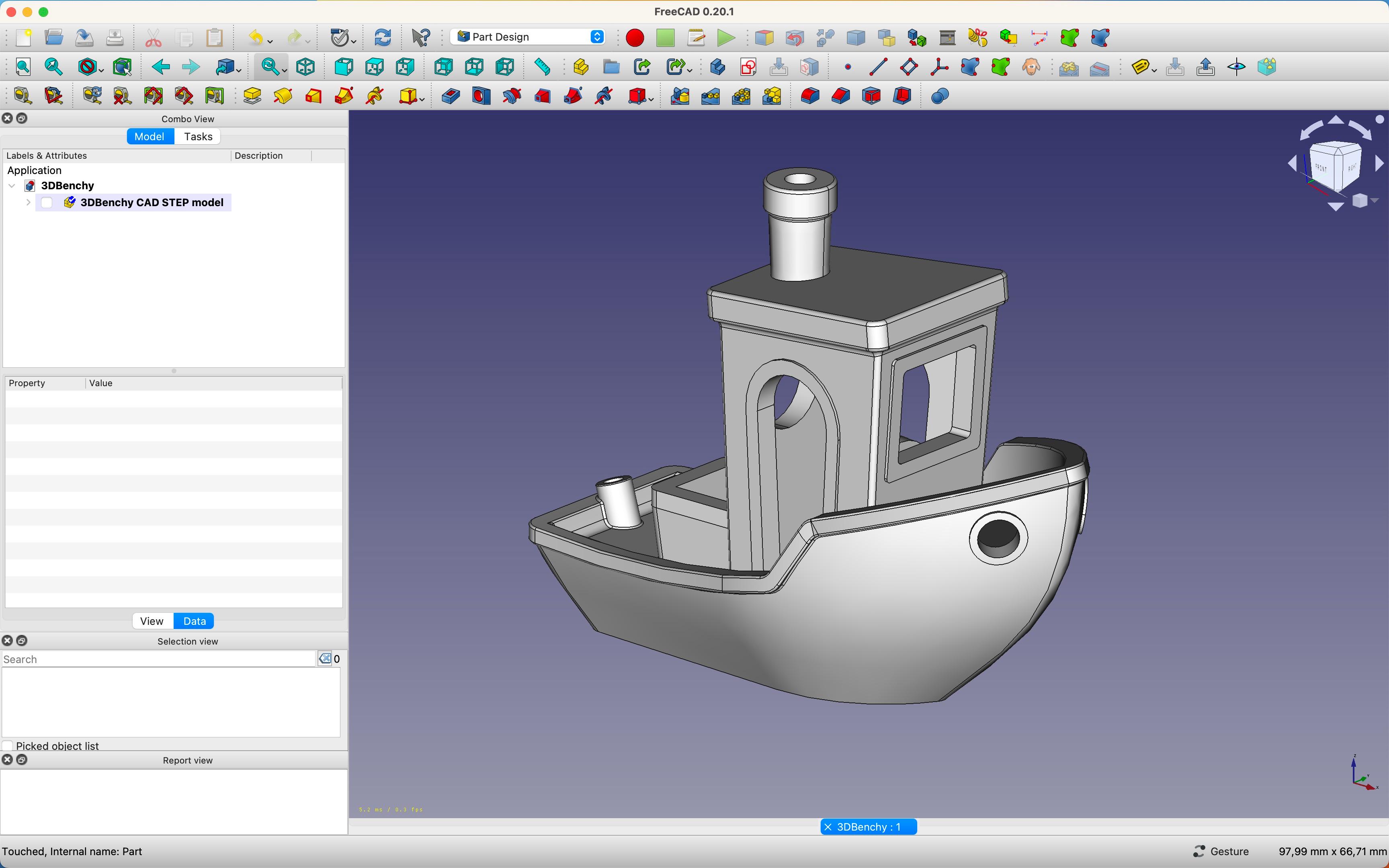Undock the Report view panel
The width and height of the screenshot is (1389, 868).
22,759
